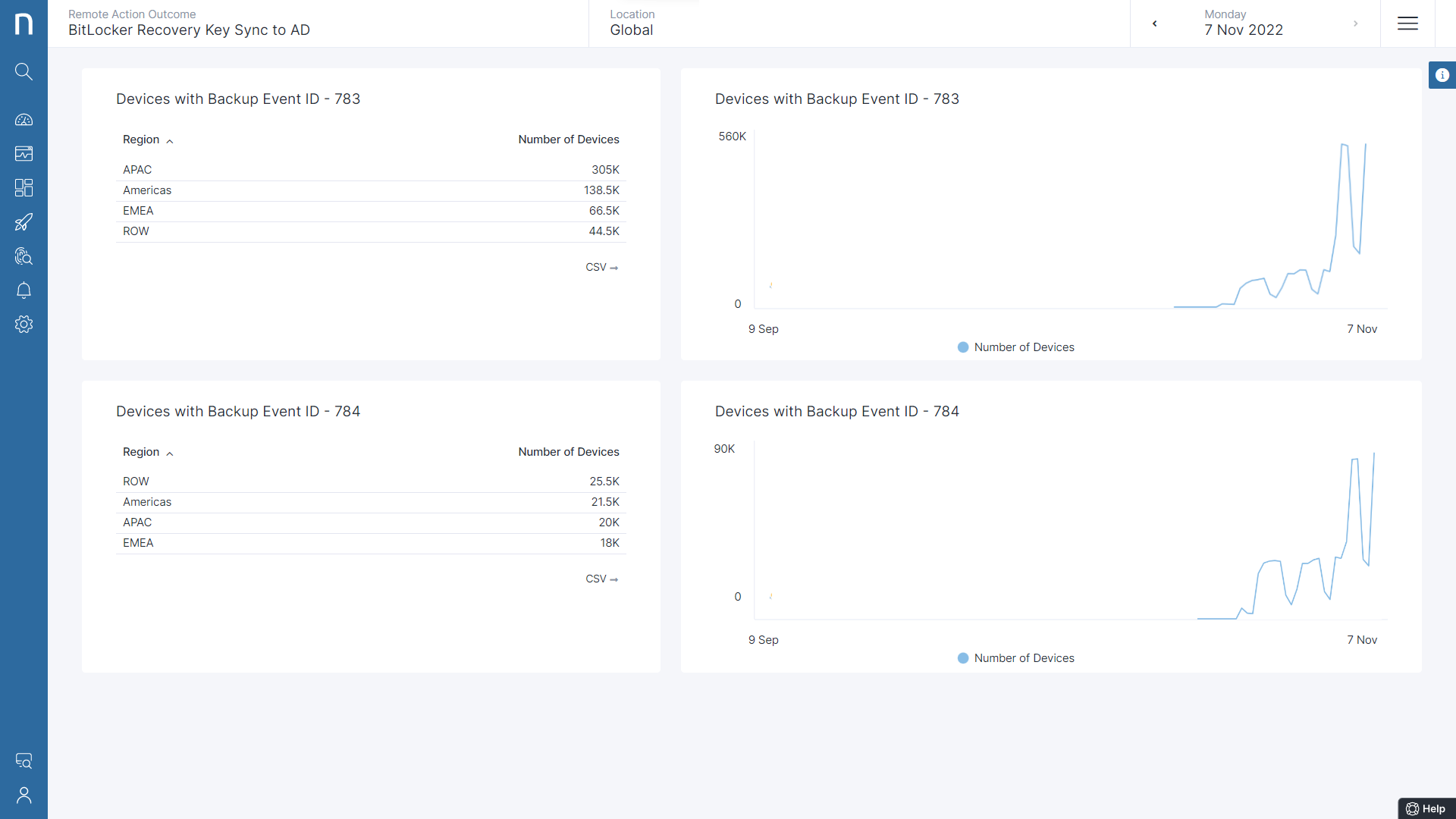Open the administration gear icon
Viewport: 1456px width, 819px height.
24,324
